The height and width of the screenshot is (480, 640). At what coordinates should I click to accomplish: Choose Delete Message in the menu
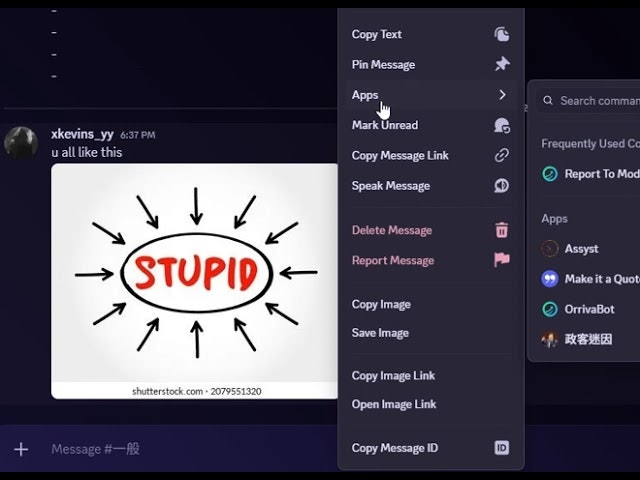coord(431,230)
